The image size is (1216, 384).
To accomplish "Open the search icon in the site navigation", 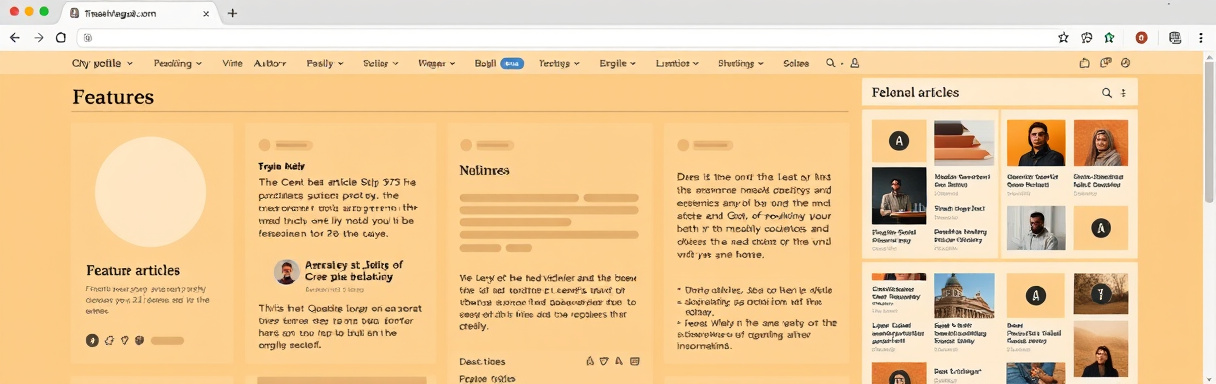I will [830, 63].
